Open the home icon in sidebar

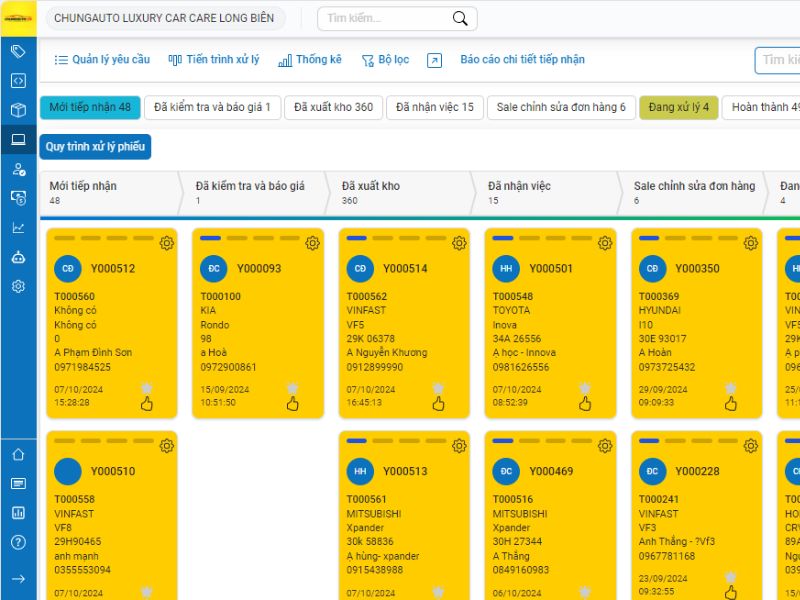18,454
